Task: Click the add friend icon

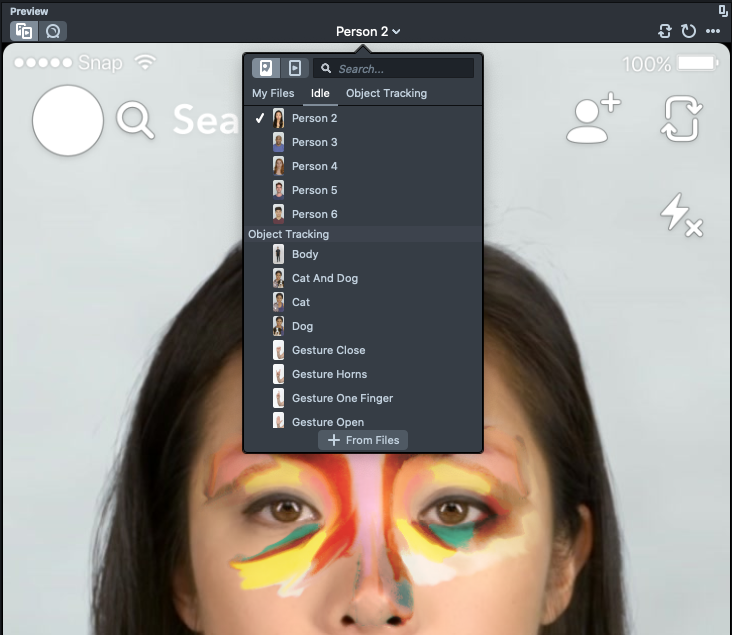Action: pos(593,120)
